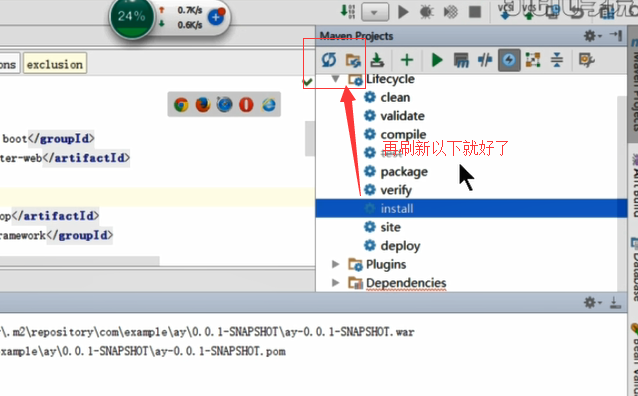This screenshot has height=396, width=638.
Task: Select the Plugins folder label
Action: (386, 265)
